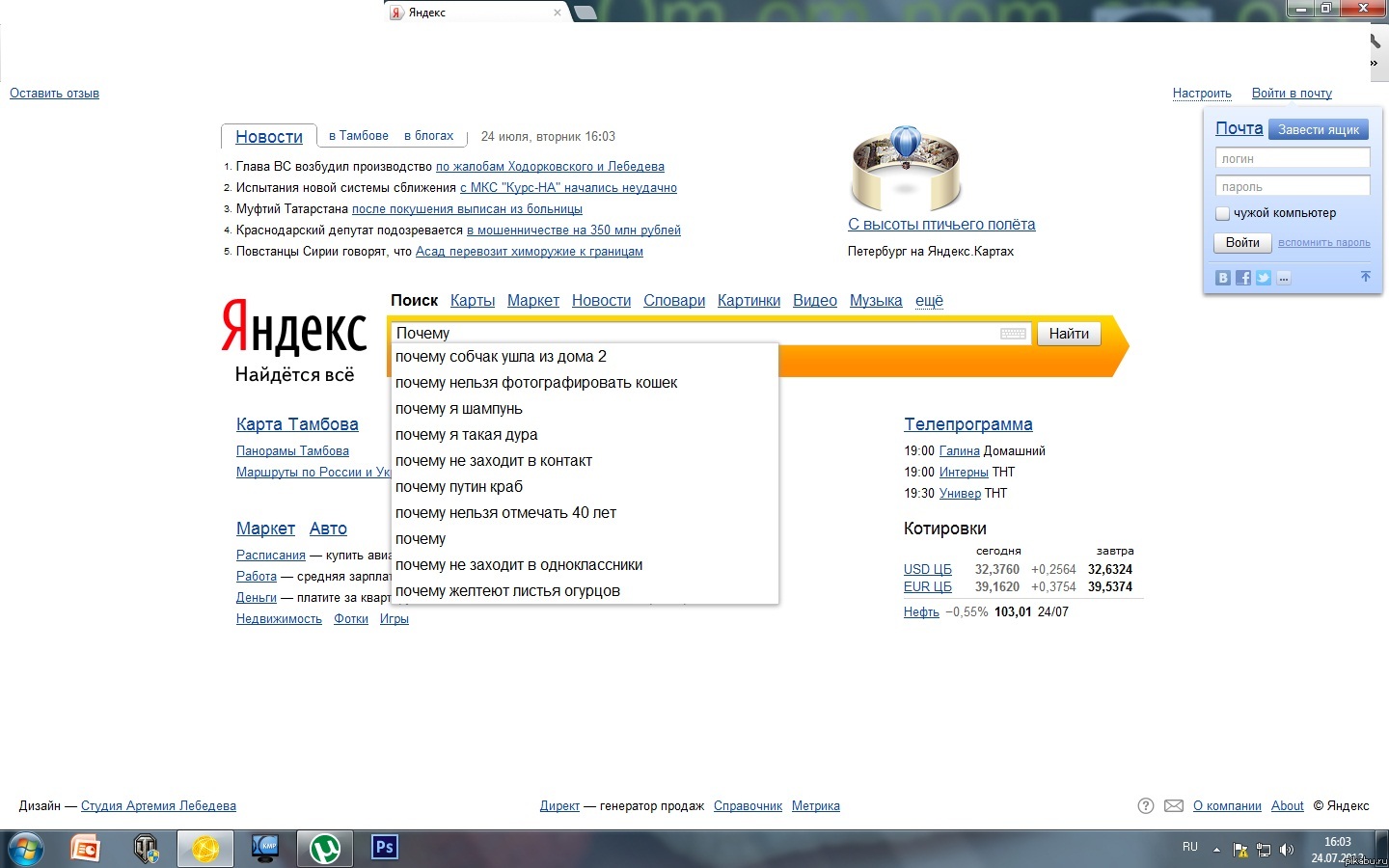Screen dimensions: 1389x868
Task: Open KMPlayer from the taskbar
Action: [265, 849]
